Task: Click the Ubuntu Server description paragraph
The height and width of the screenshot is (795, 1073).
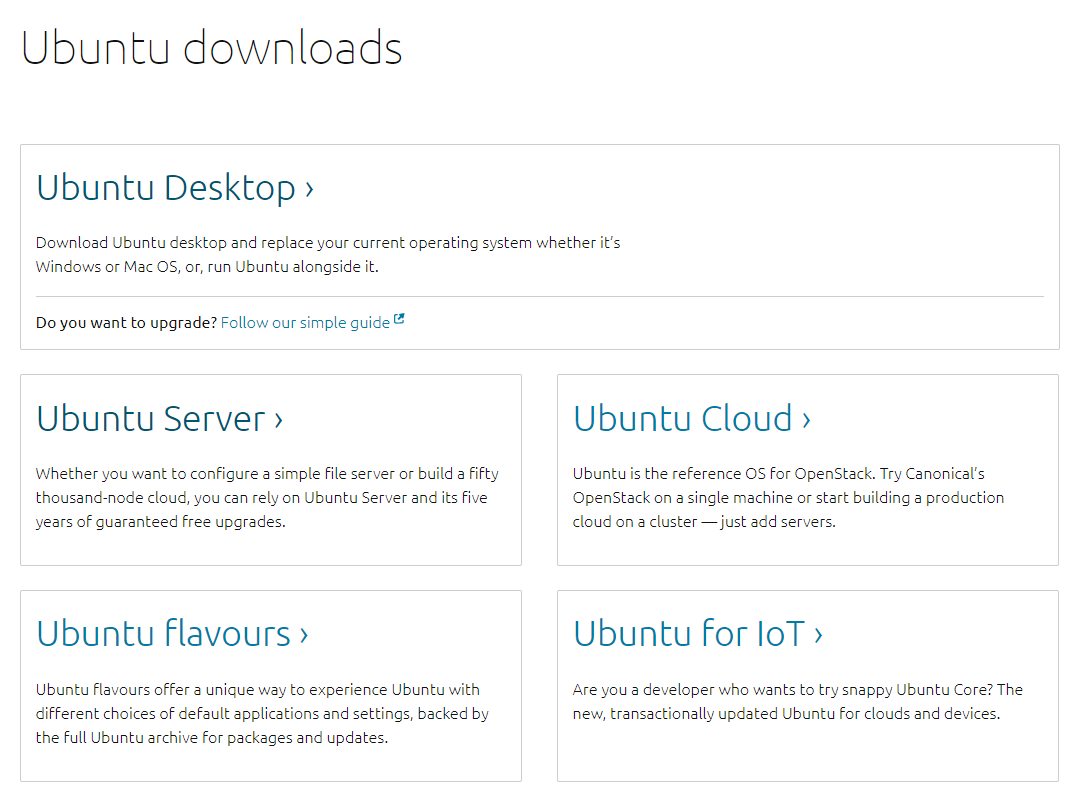Action: [267, 497]
